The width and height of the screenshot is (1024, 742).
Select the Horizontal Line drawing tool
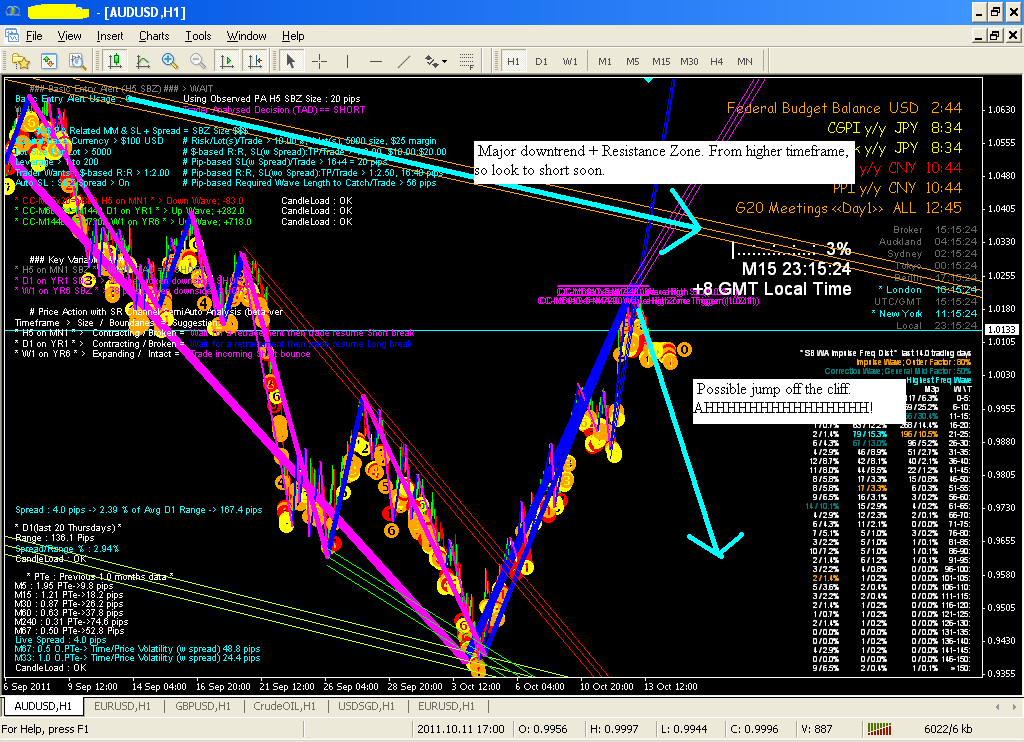click(x=376, y=61)
